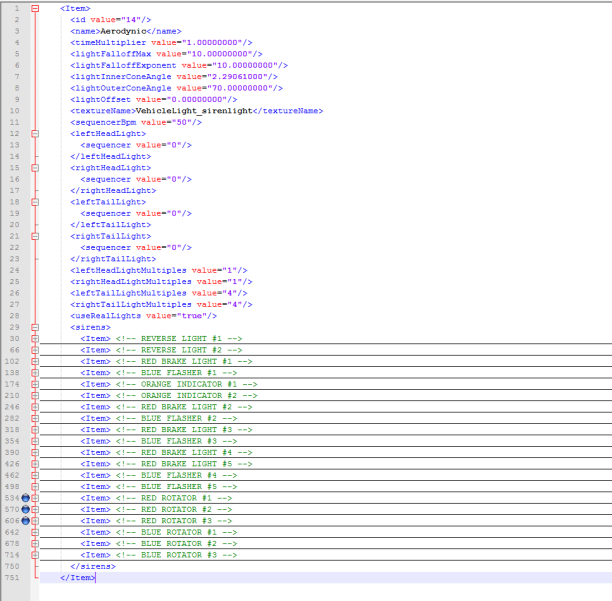Expand the folded REVERSE LIGHT #1 item
Image resolution: width=612 pixels, height=601 pixels.
35,338
